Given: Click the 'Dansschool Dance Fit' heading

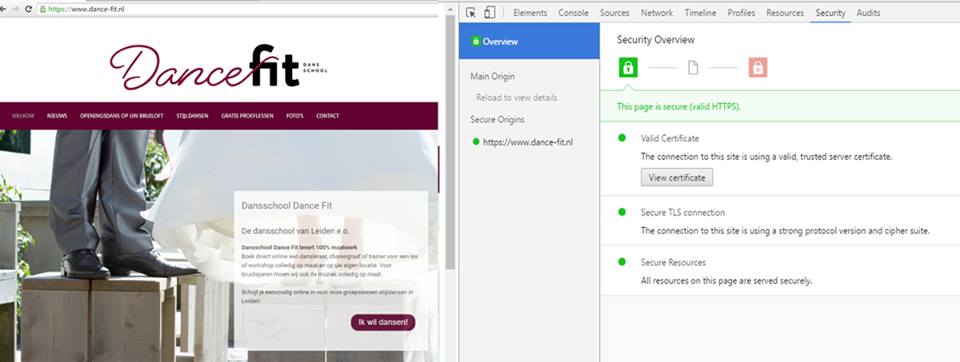Looking at the screenshot, I should 287,206.
